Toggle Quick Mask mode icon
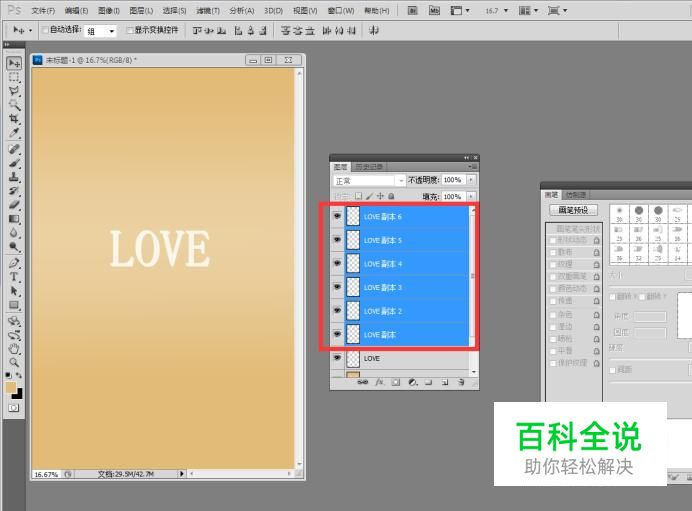This screenshot has width=692, height=511. pyautogui.click(x=14, y=408)
